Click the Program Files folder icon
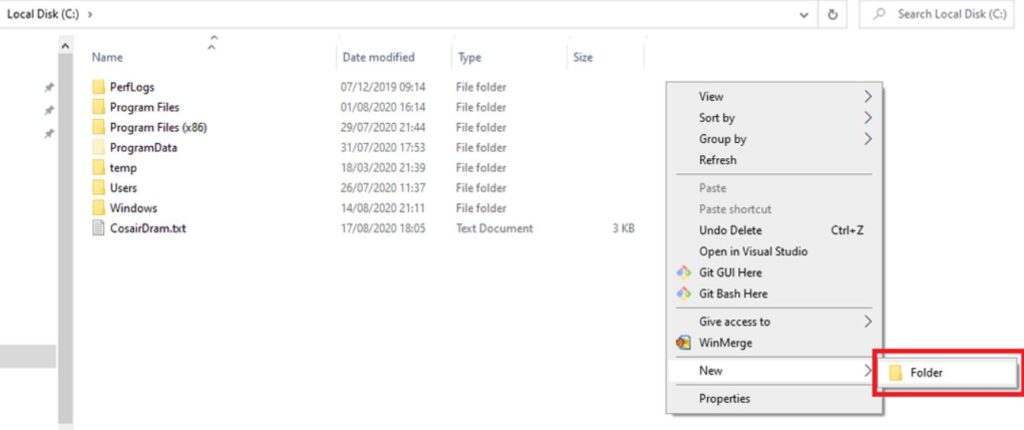 coord(98,107)
